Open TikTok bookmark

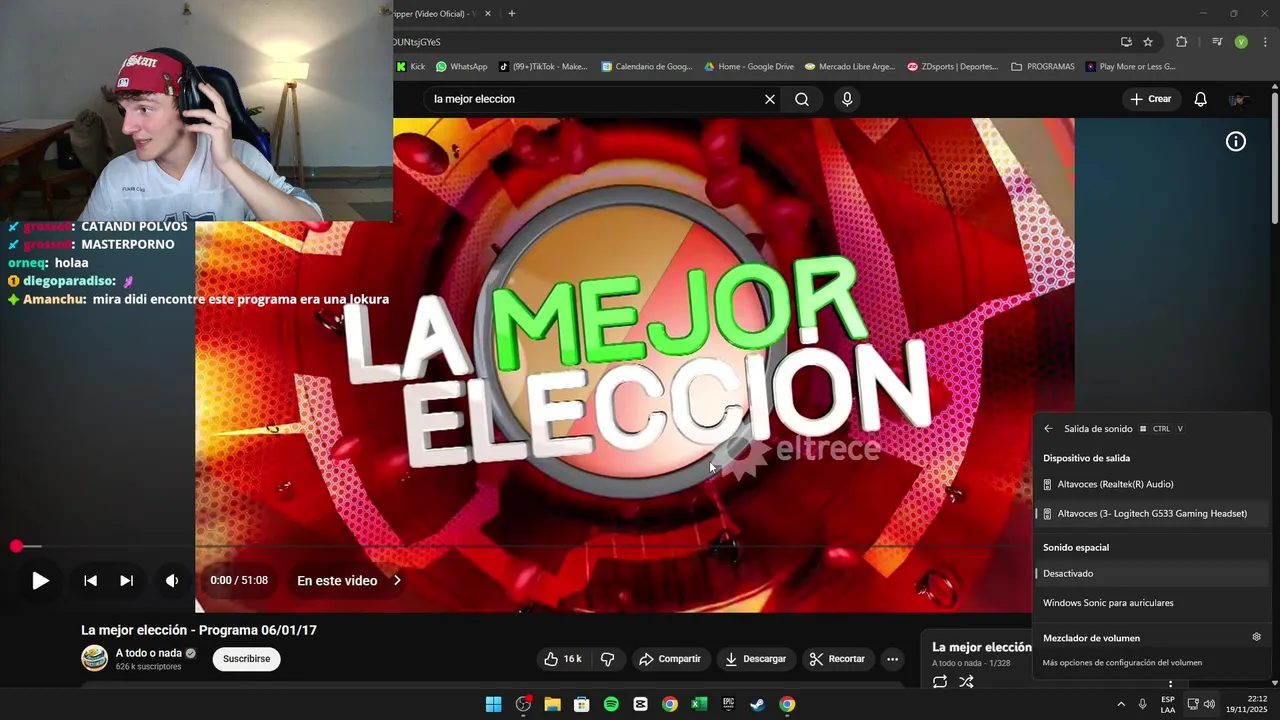pyautogui.click(x=543, y=67)
